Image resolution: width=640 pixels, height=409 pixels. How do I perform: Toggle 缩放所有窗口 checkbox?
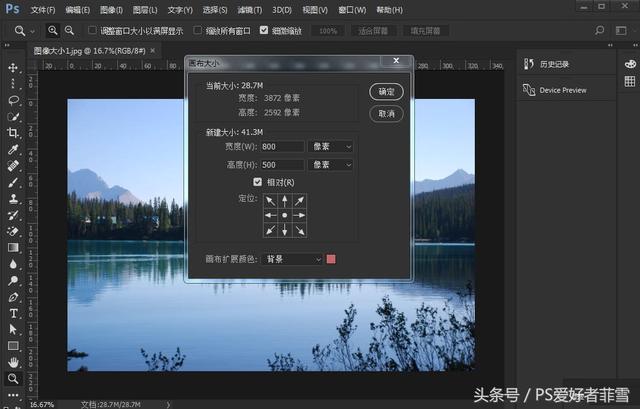point(198,30)
